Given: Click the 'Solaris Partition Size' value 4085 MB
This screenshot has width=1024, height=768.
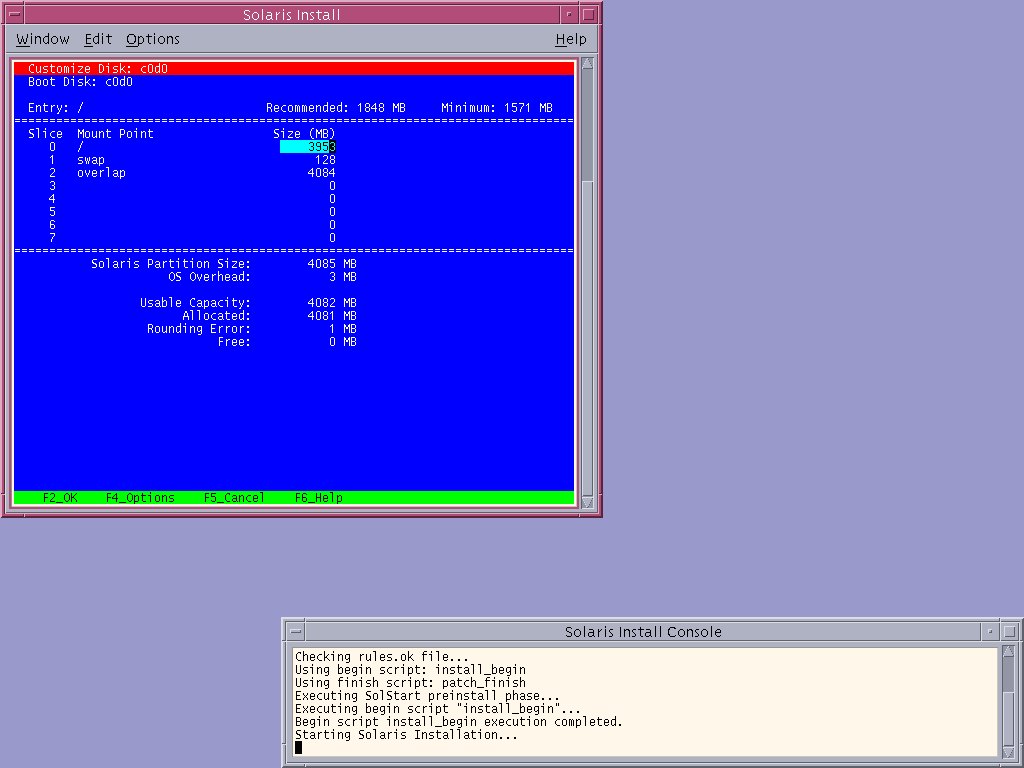Looking at the screenshot, I should click(332, 264).
